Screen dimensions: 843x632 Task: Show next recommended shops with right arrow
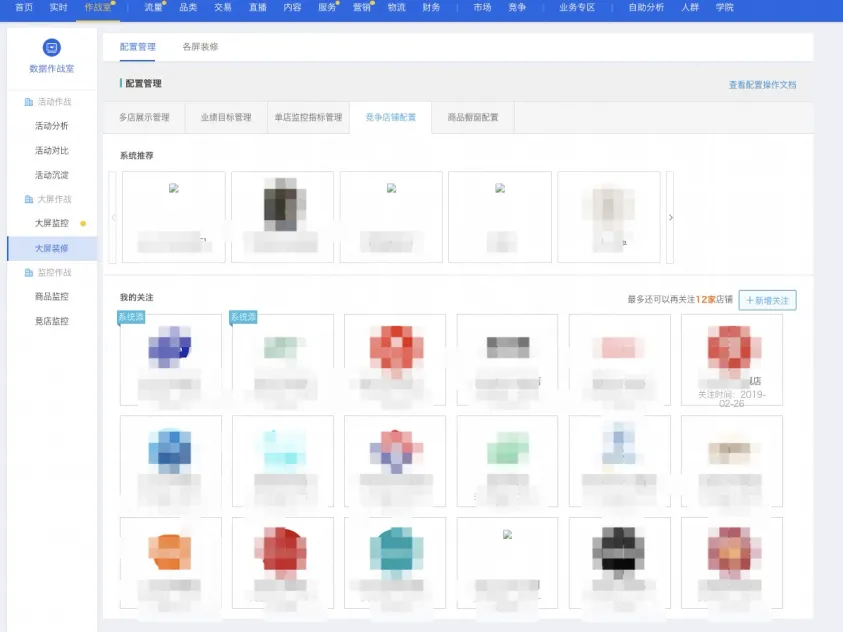click(670, 218)
